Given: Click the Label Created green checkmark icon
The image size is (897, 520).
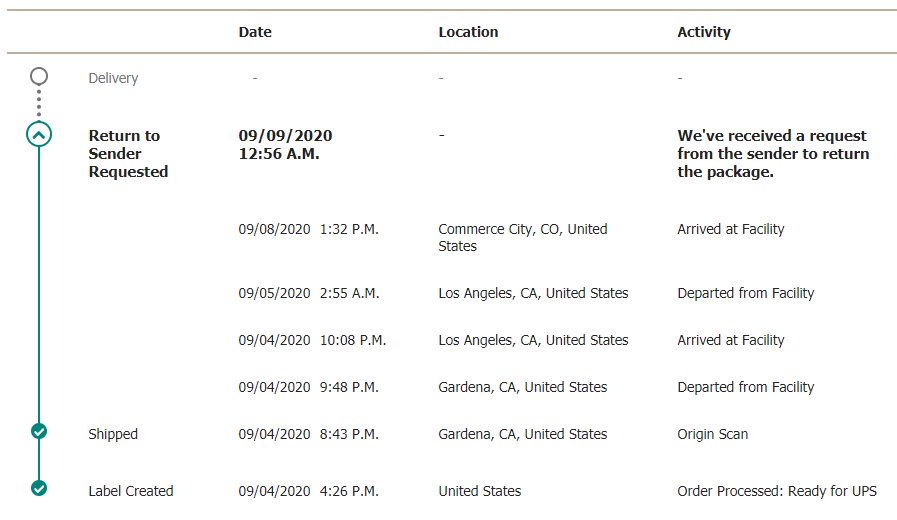Looking at the screenshot, I should coord(39,488).
